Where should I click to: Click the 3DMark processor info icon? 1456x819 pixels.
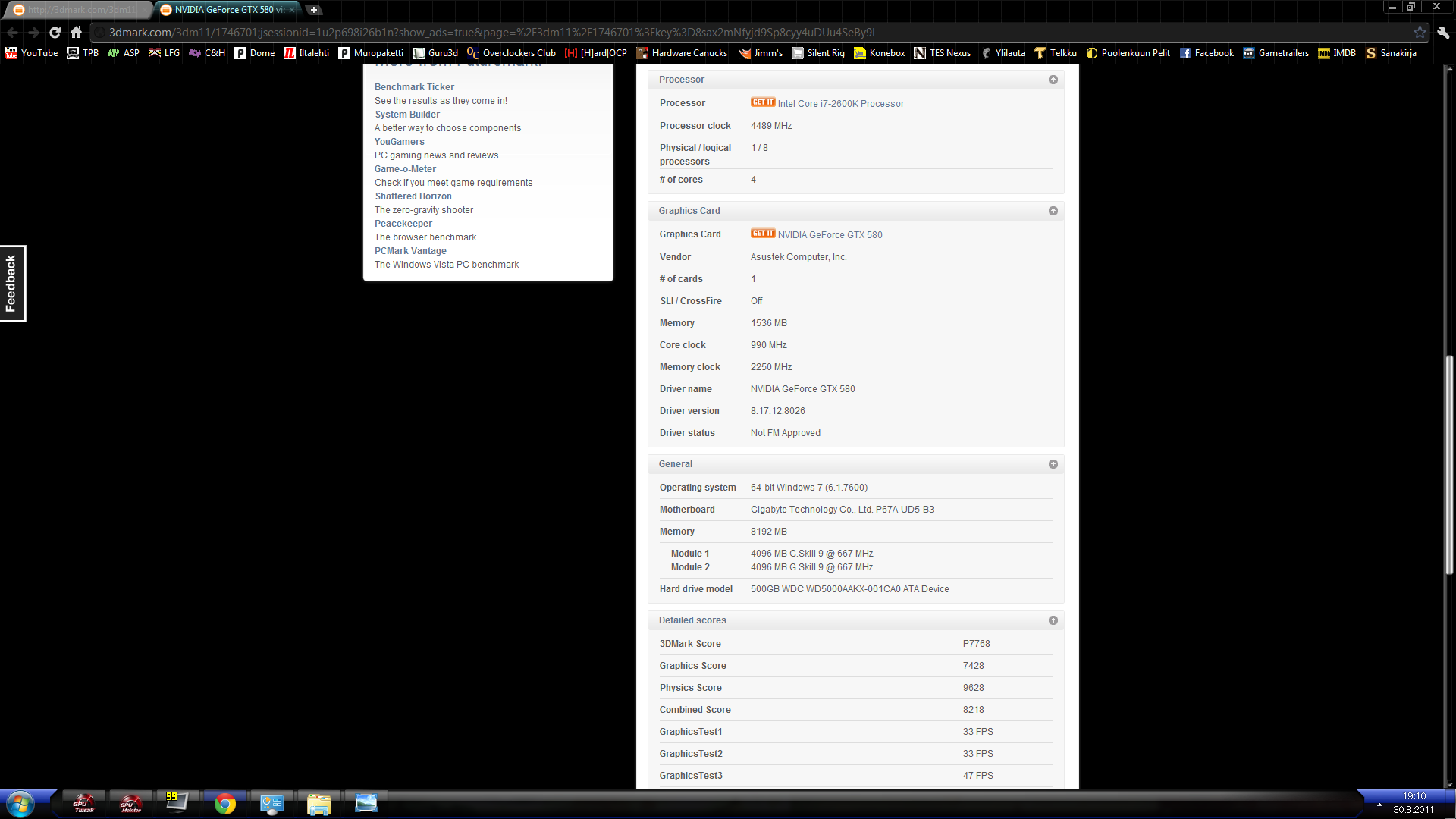1053,79
